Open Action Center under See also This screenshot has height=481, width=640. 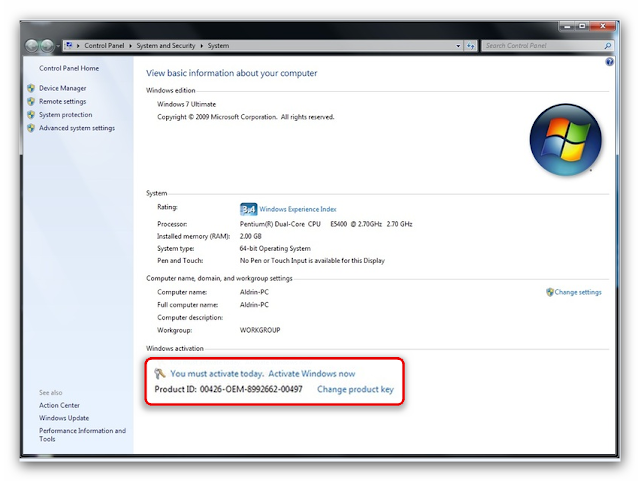59,405
